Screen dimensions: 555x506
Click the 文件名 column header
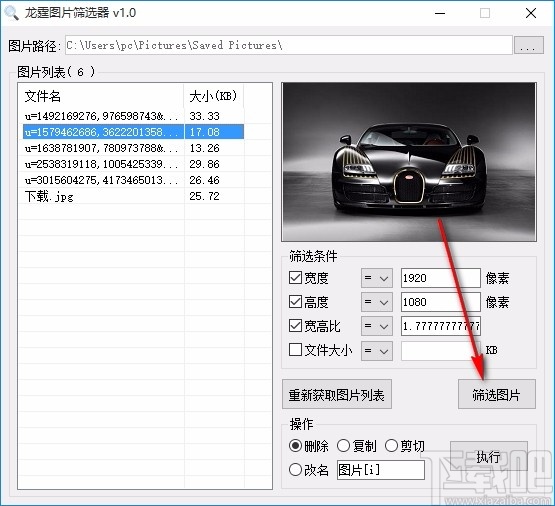pos(101,96)
